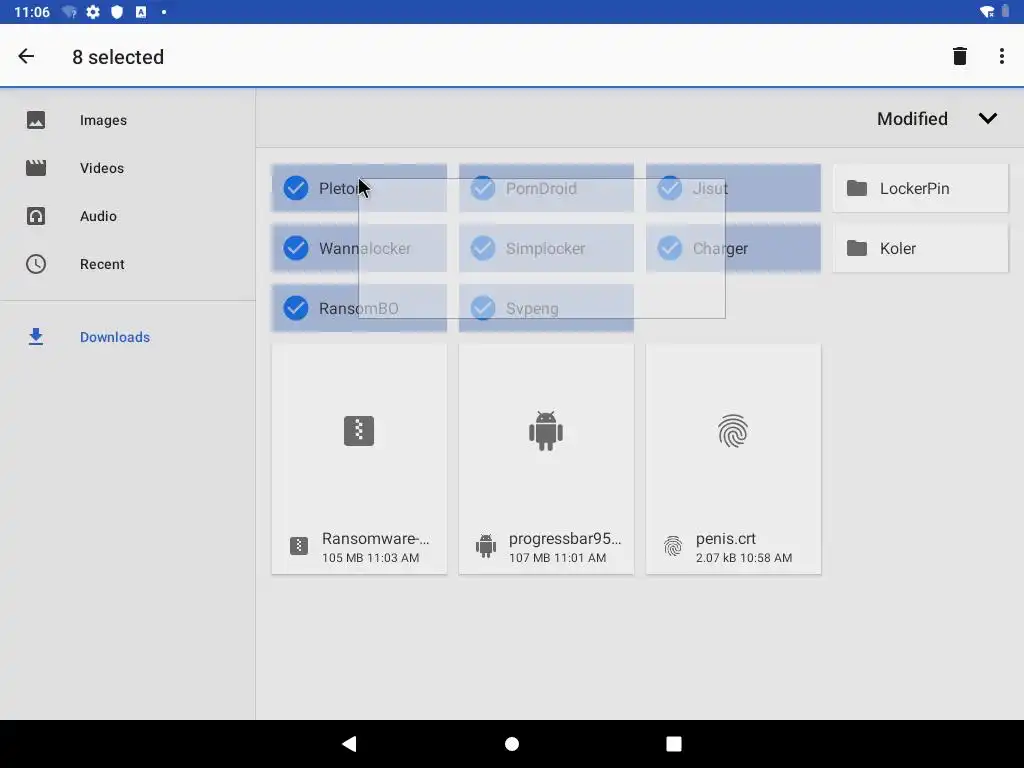Viewport: 1024px width, 768px height.
Task: Click the Downloads arrow icon
Action: point(36,337)
